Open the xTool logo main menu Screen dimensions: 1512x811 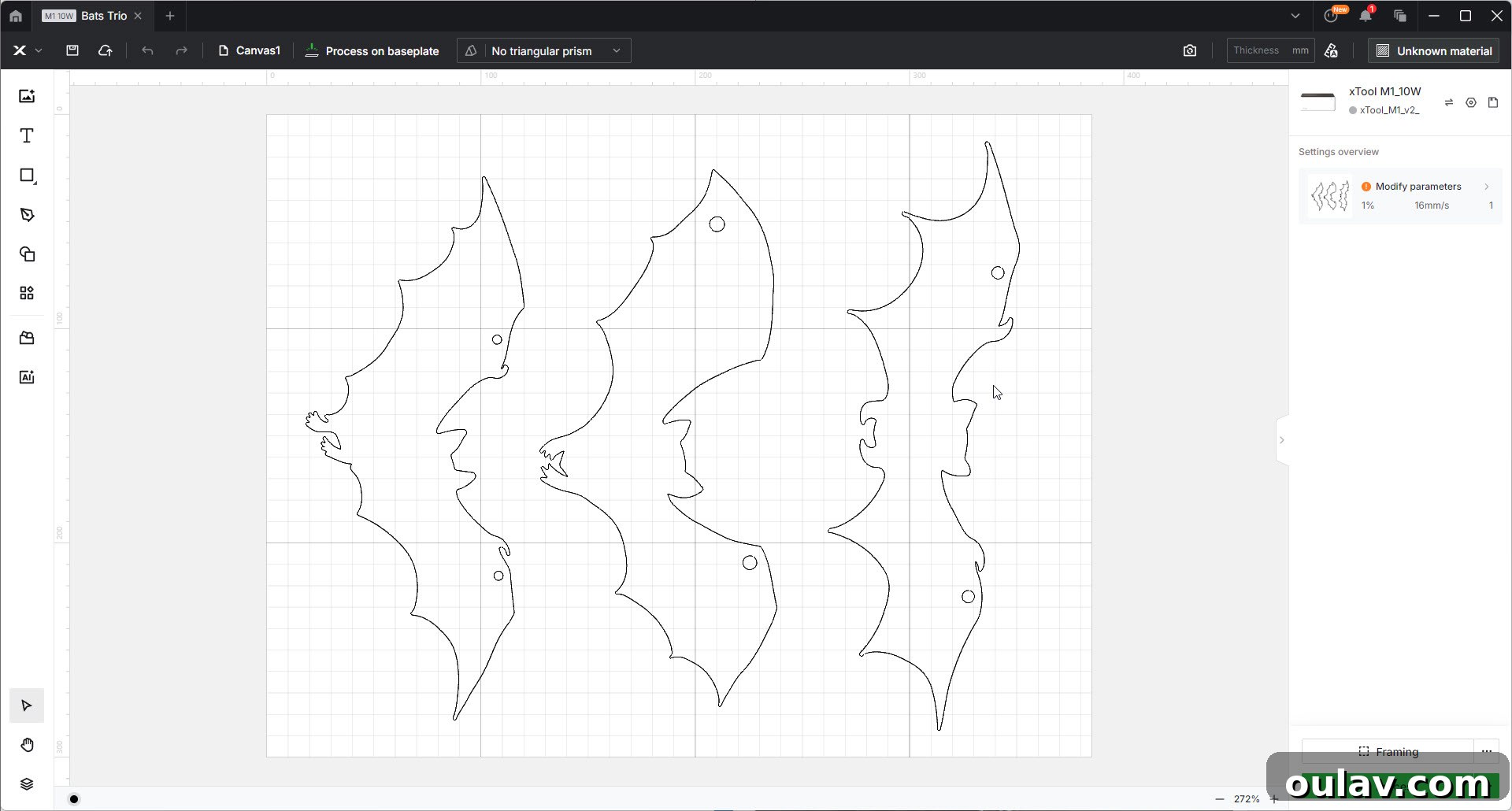tap(27, 50)
